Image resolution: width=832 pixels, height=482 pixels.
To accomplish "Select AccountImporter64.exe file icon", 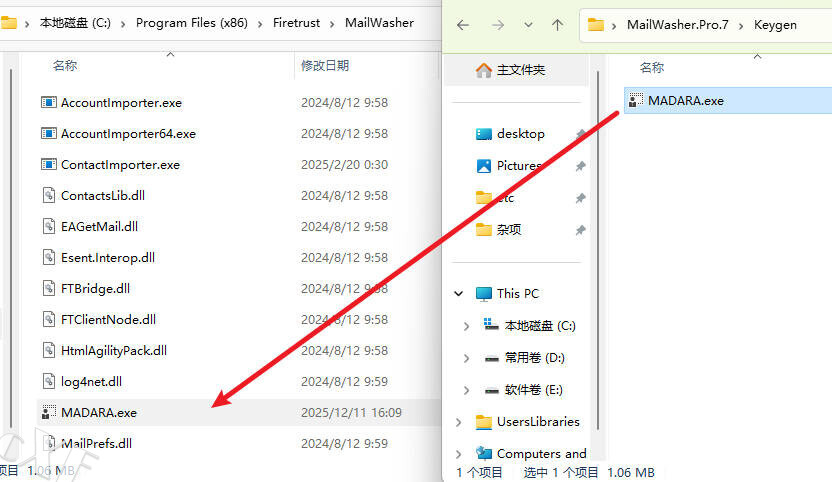I will pyautogui.click(x=48, y=133).
